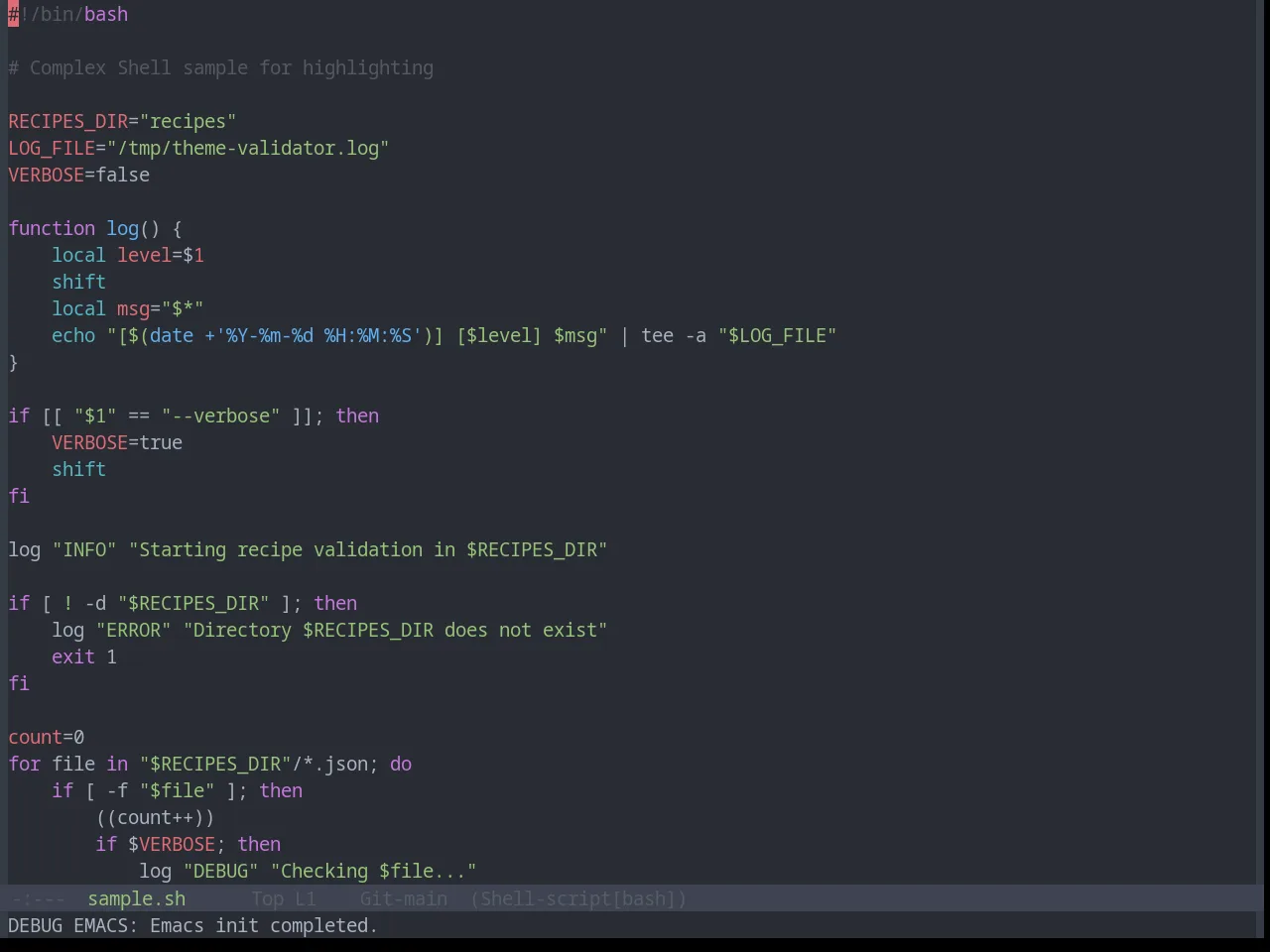Click the 'exit 1' line
Screen dimensions: 1270x952
click(x=84, y=656)
